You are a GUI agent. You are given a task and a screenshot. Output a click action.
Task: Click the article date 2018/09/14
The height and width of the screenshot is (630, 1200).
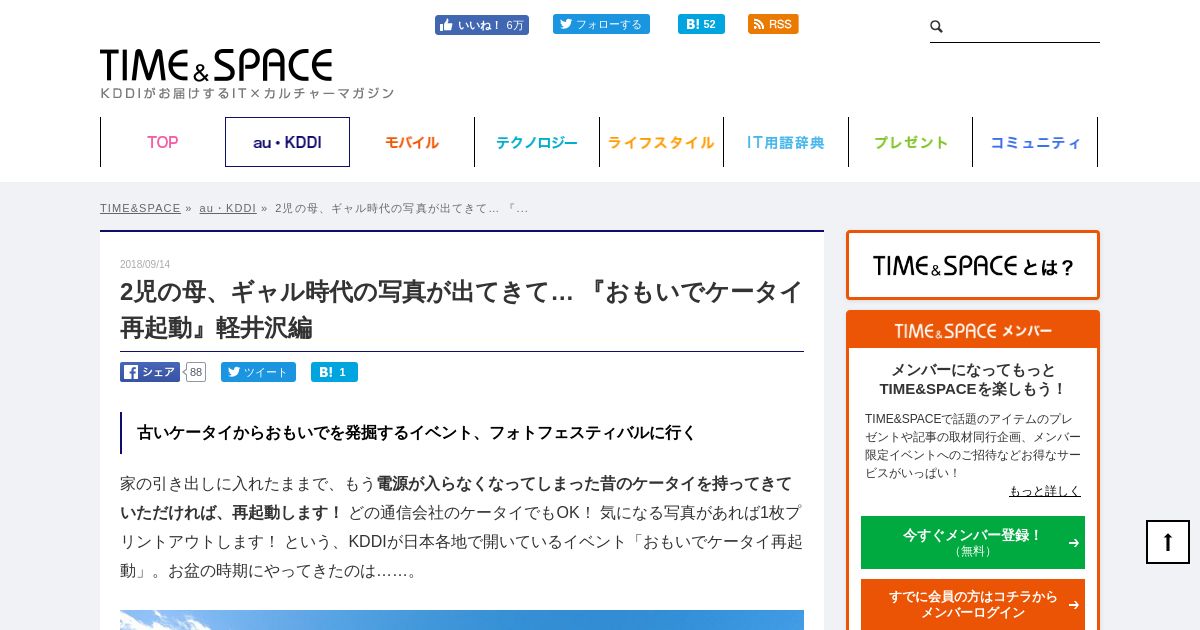coord(145,265)
